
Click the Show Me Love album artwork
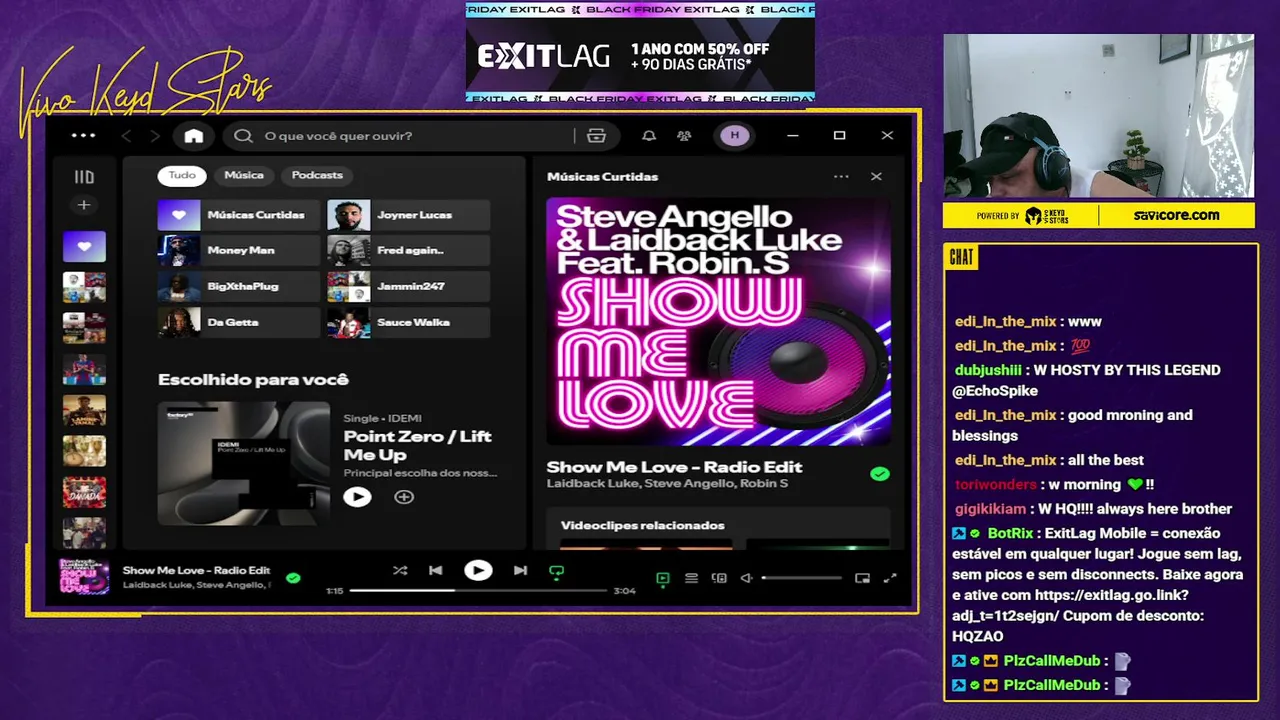[718, 321]
